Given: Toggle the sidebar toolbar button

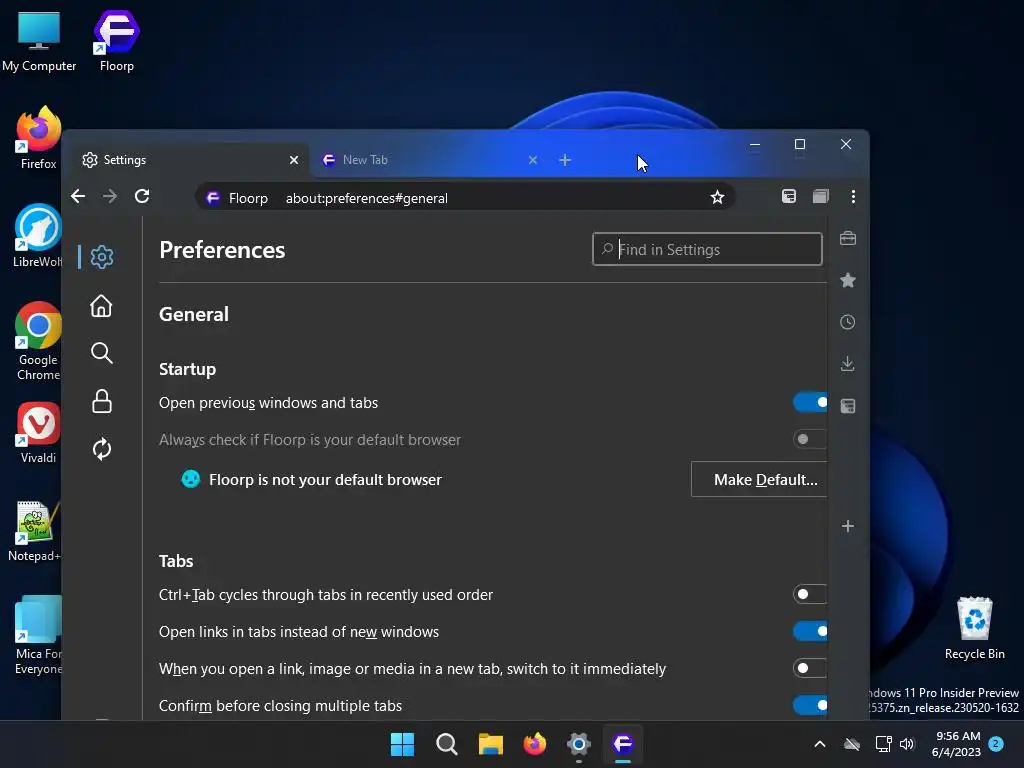Looking at the screenshot, I should coord(789,197).
